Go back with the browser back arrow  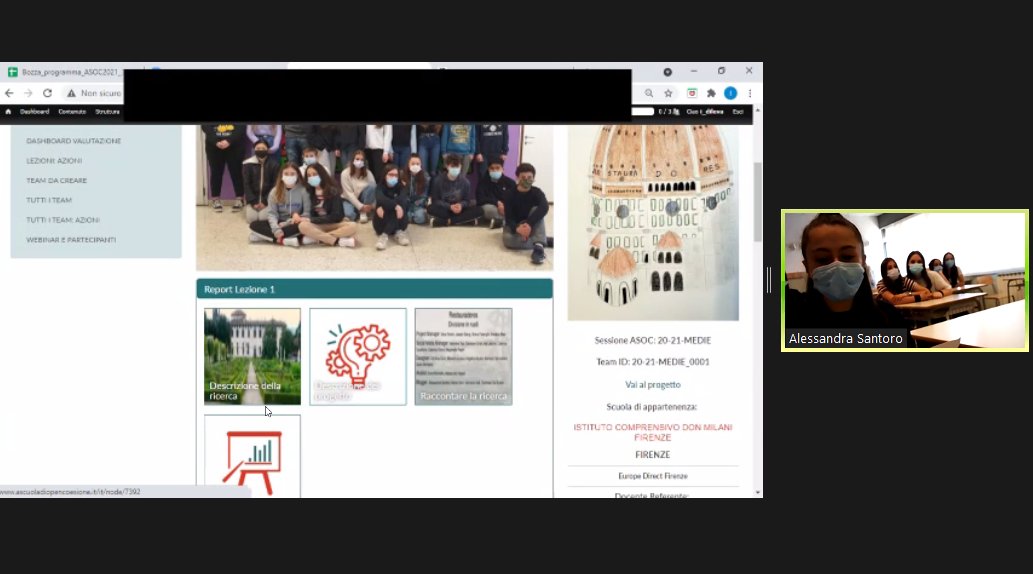(9, 94)
